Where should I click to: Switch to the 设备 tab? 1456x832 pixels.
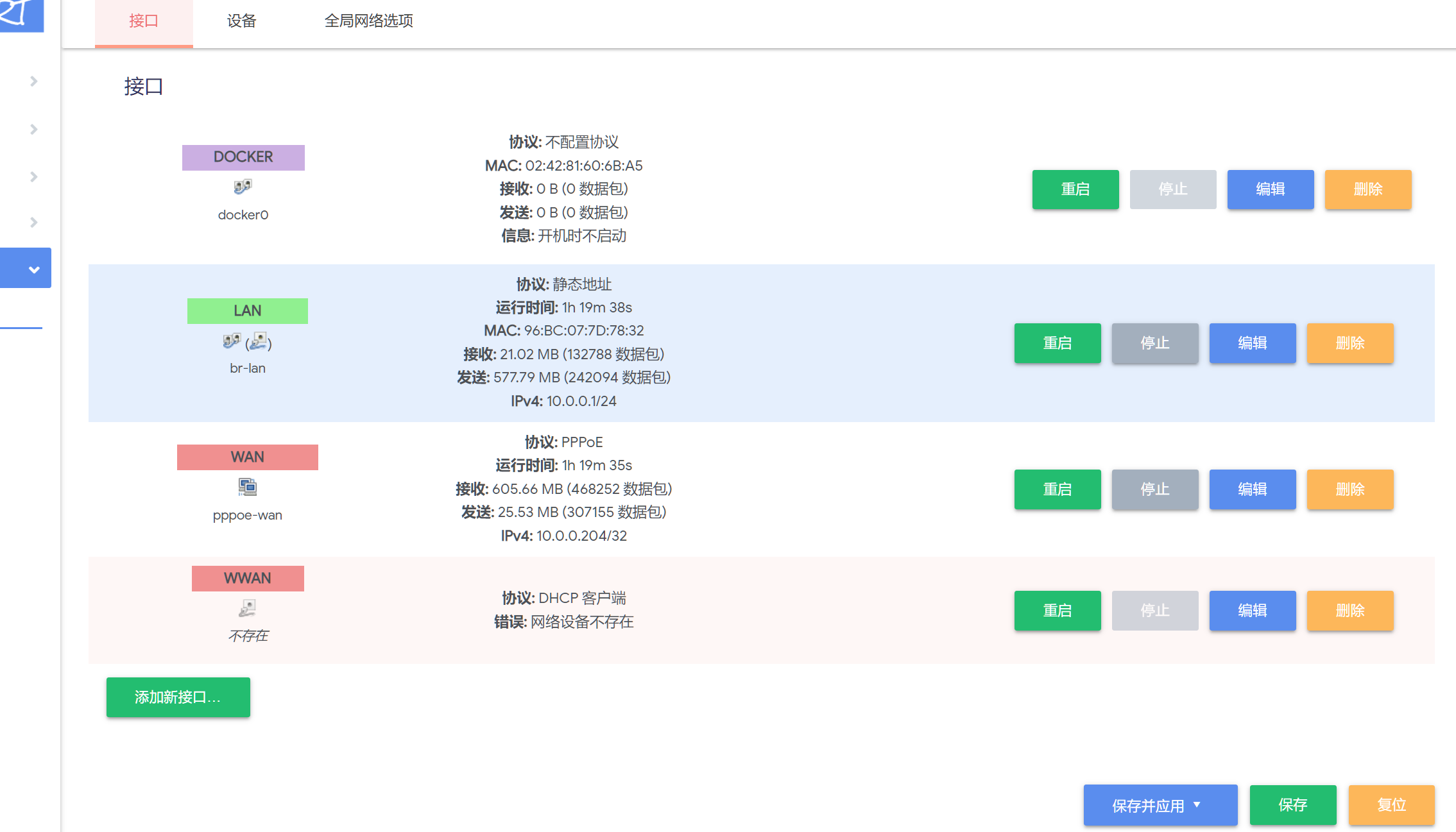241,21
